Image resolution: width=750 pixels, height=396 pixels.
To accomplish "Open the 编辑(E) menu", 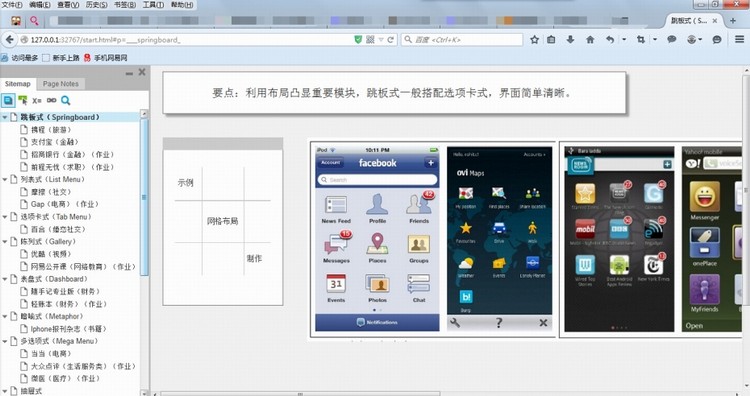I will (40, 4).
